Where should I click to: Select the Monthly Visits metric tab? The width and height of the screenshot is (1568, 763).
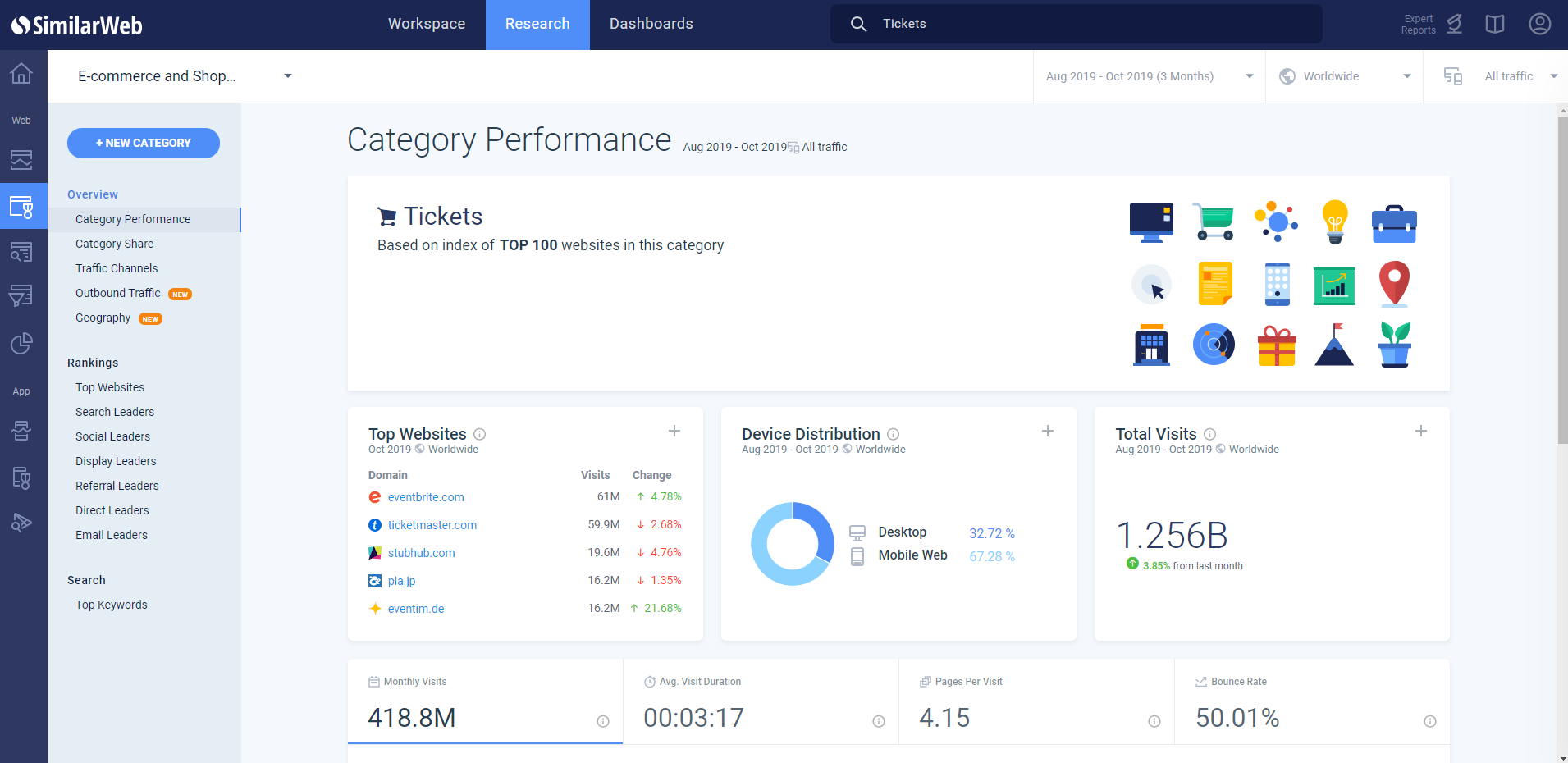pos(485,701)
